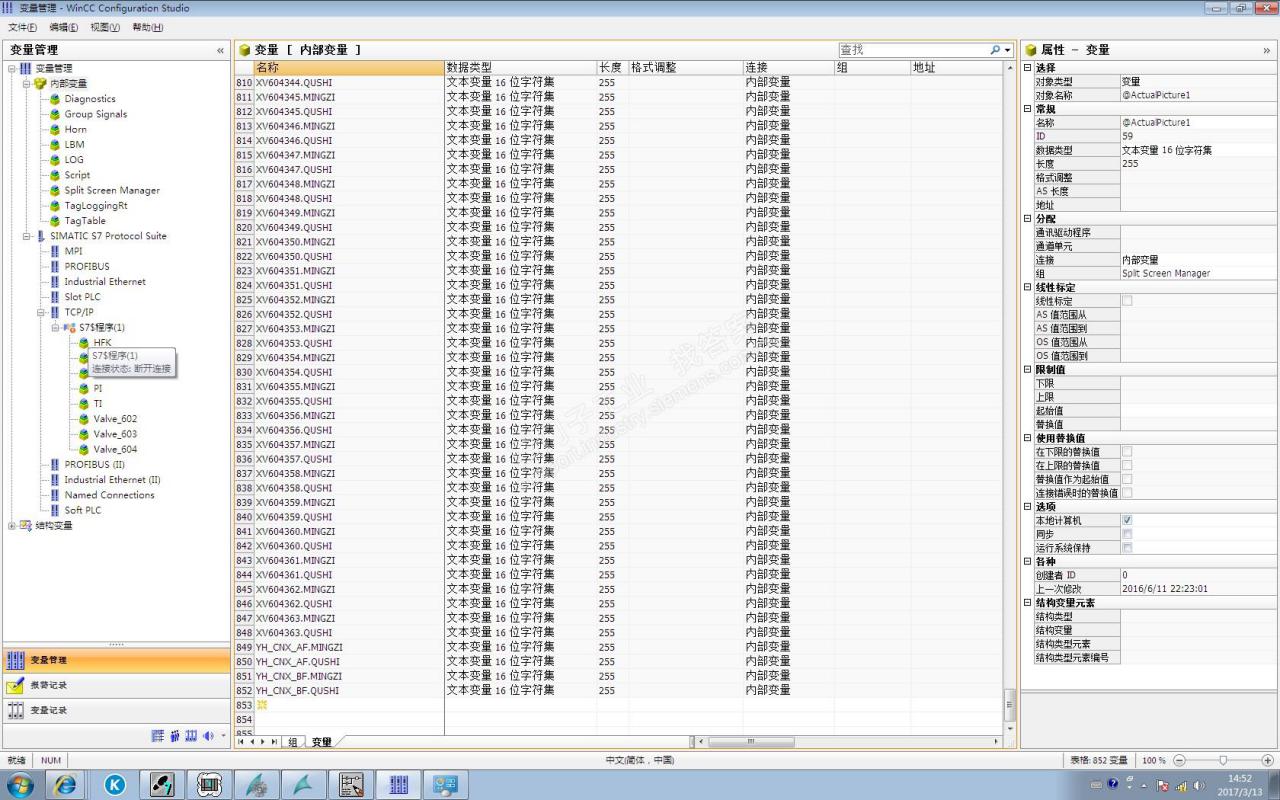Open the 视图(V) menu

[105, 27]
